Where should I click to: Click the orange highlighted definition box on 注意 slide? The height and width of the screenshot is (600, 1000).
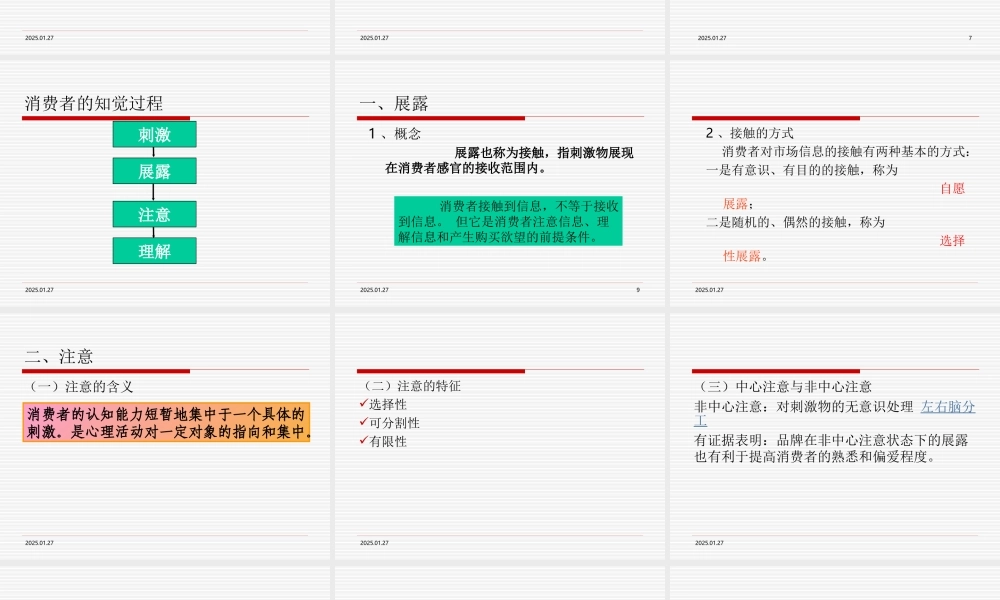(x=168, y=423)
